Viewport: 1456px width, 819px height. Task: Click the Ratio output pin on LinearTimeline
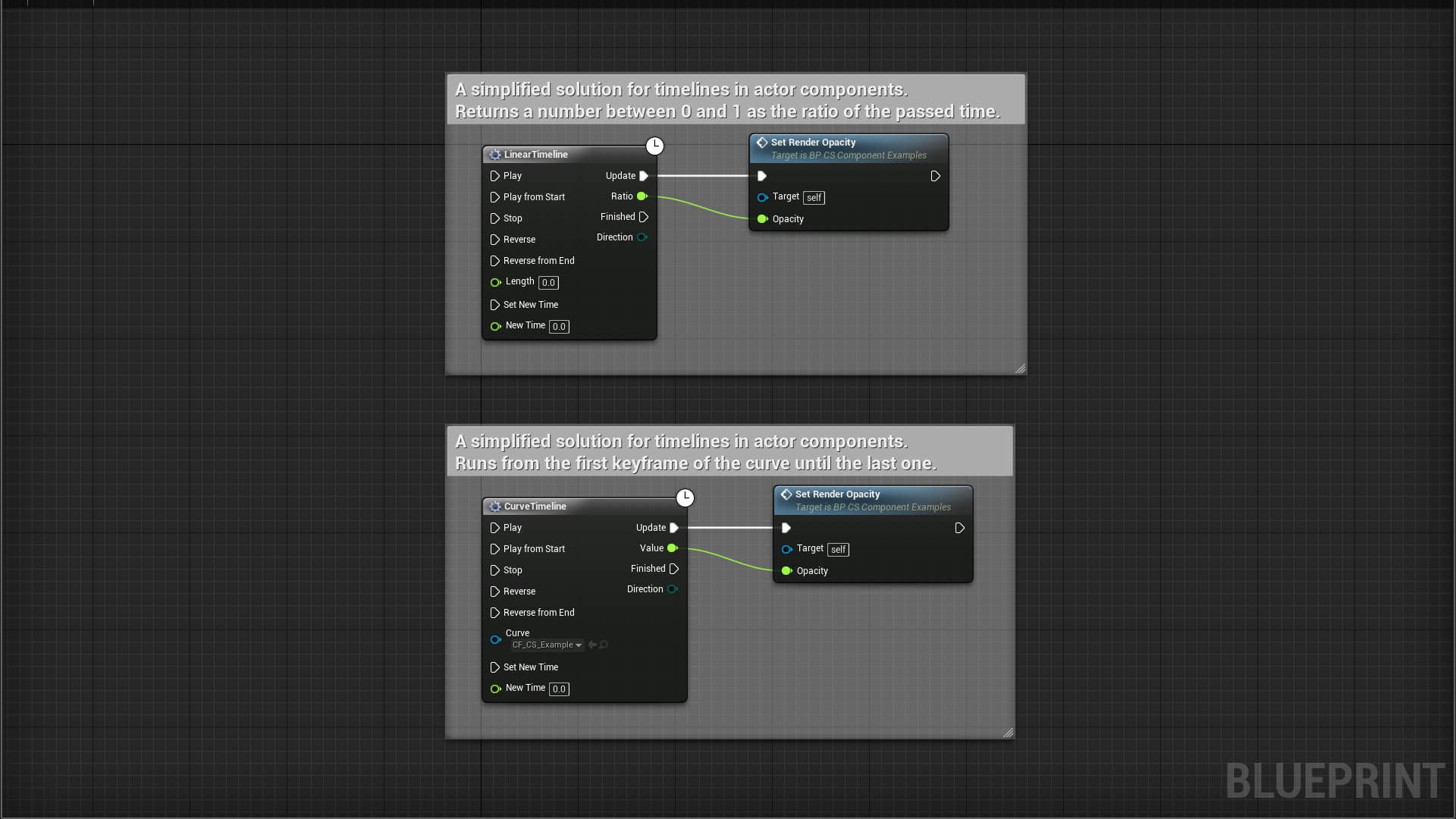tap(642, 196)
